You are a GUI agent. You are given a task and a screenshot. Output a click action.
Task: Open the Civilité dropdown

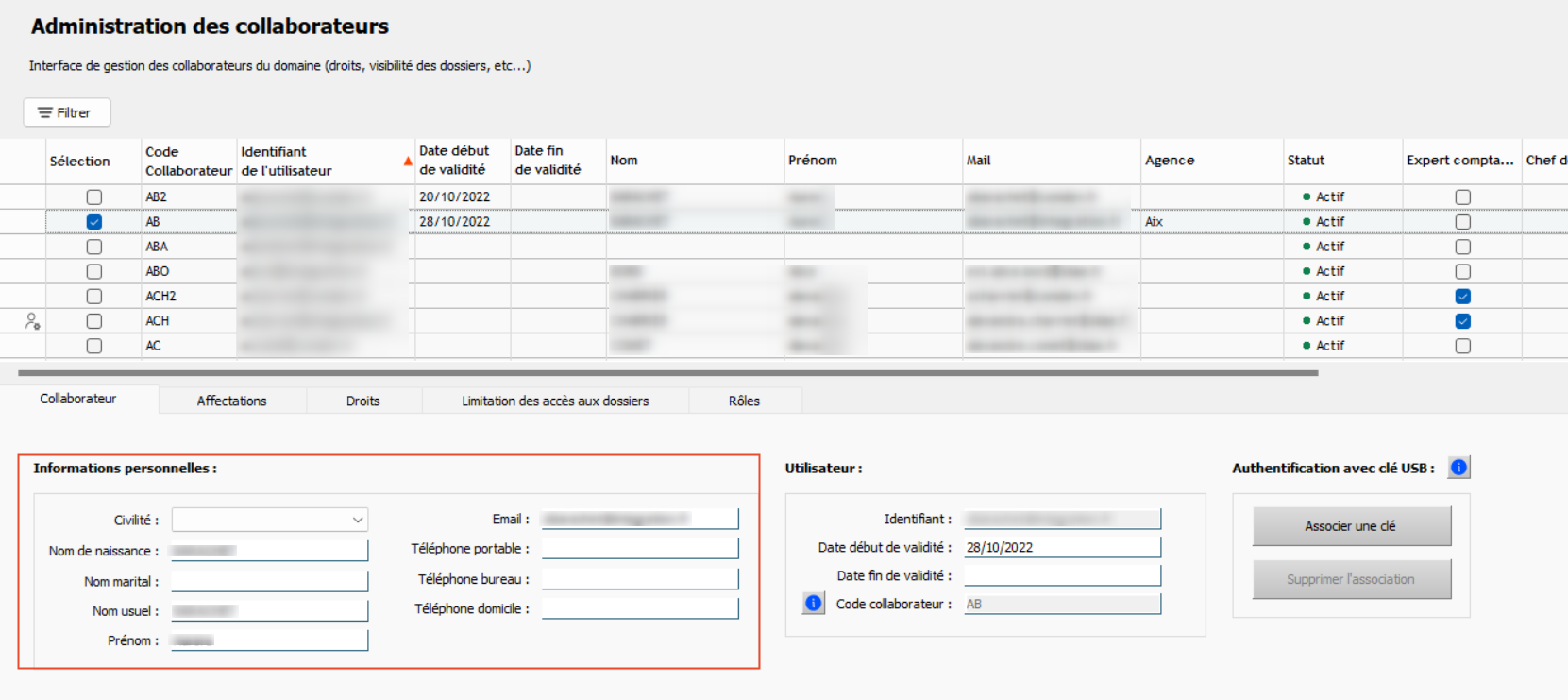[x=358, y=520]
